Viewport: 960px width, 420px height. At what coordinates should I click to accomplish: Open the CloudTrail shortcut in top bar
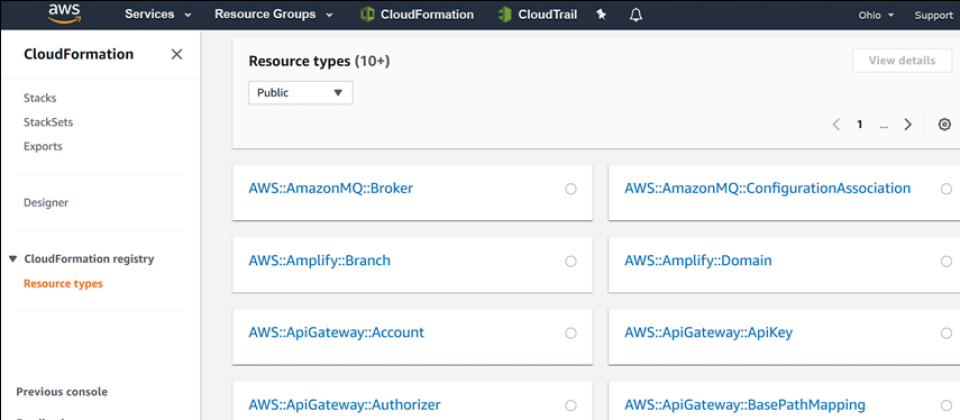click(537, 15)
